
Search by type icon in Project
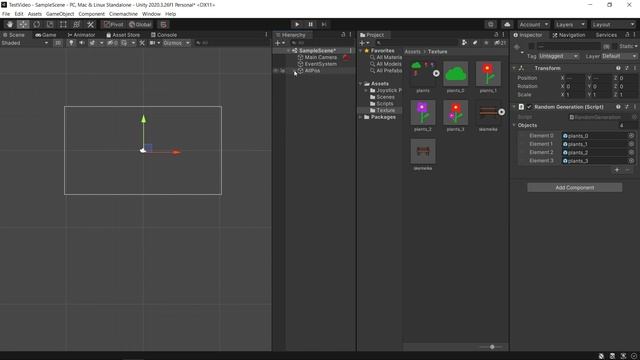[464, 43]
